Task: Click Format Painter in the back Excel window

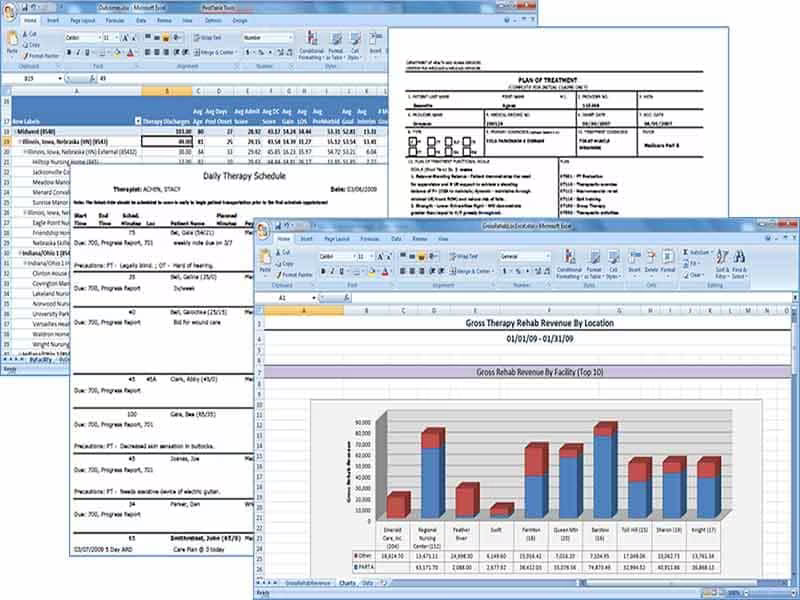Action: coord(42,56)
